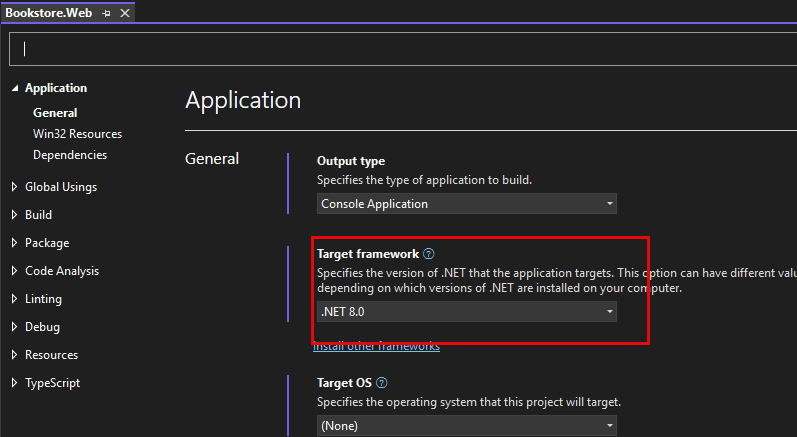The height and width of the screenshot is (437, 797).
Task: Open the Build category
Action: 38,215
